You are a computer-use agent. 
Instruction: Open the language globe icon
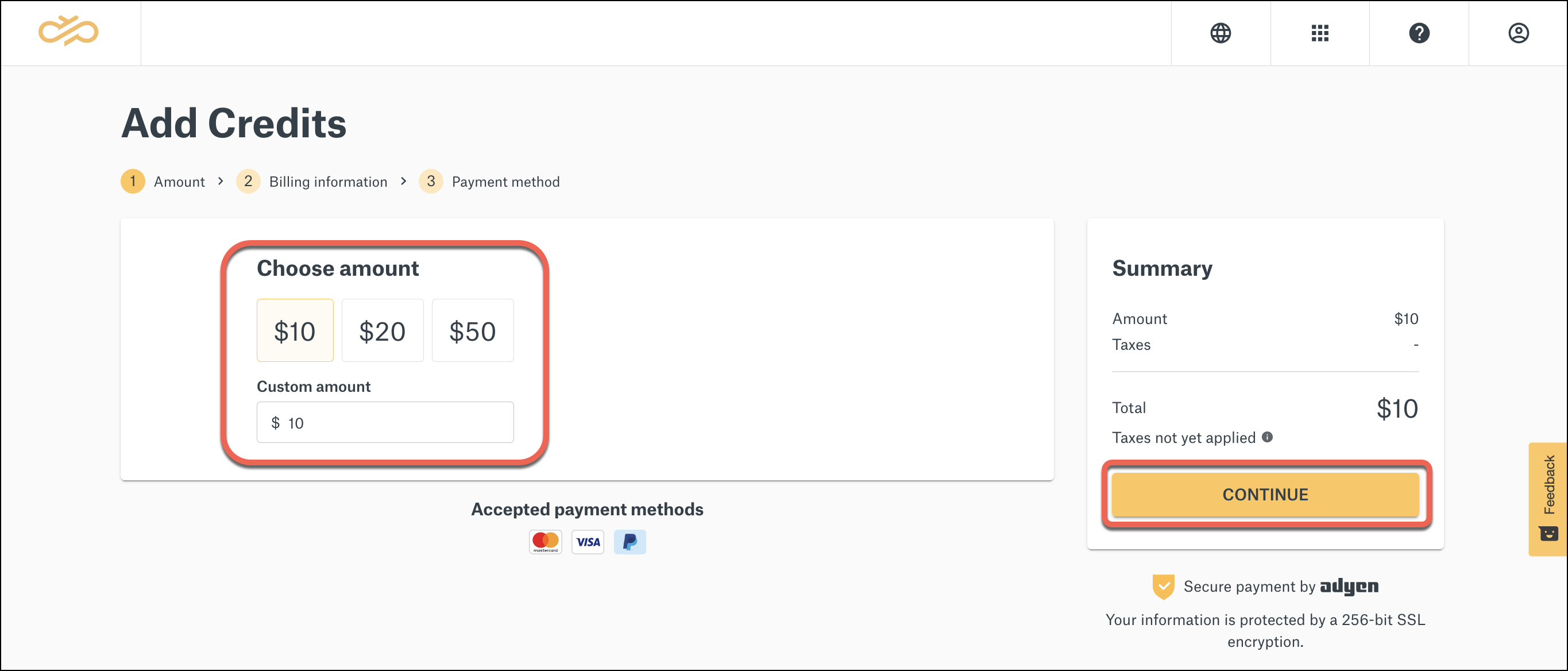click(1220, 33)
